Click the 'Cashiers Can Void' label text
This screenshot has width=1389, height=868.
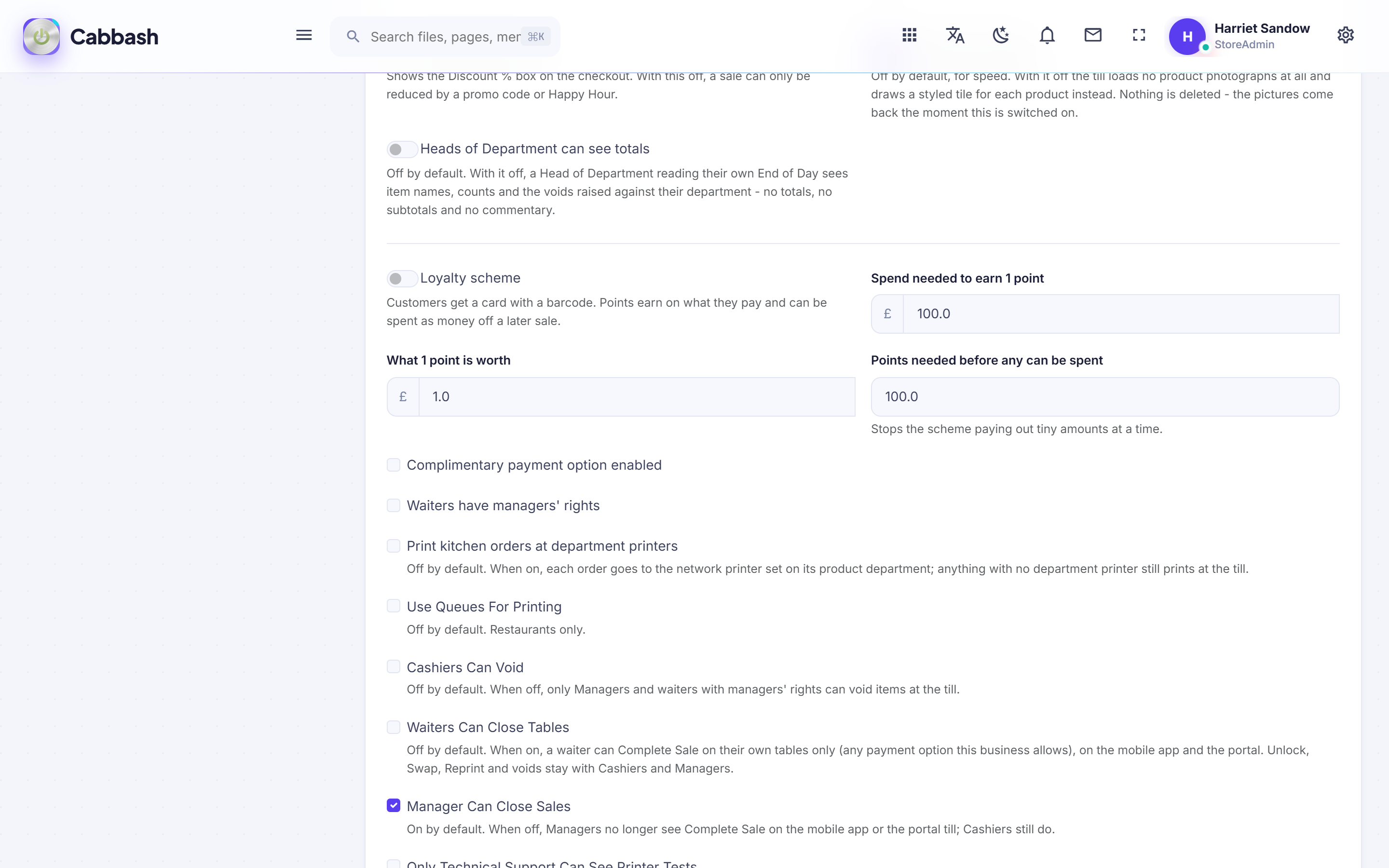[x=465, y=667]
